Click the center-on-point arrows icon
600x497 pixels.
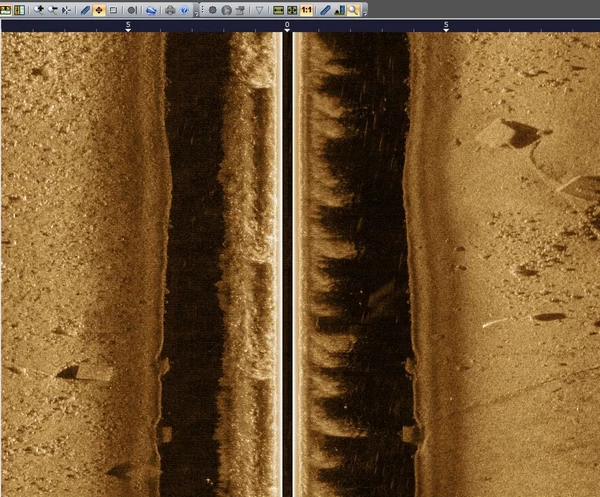(66, 10)
